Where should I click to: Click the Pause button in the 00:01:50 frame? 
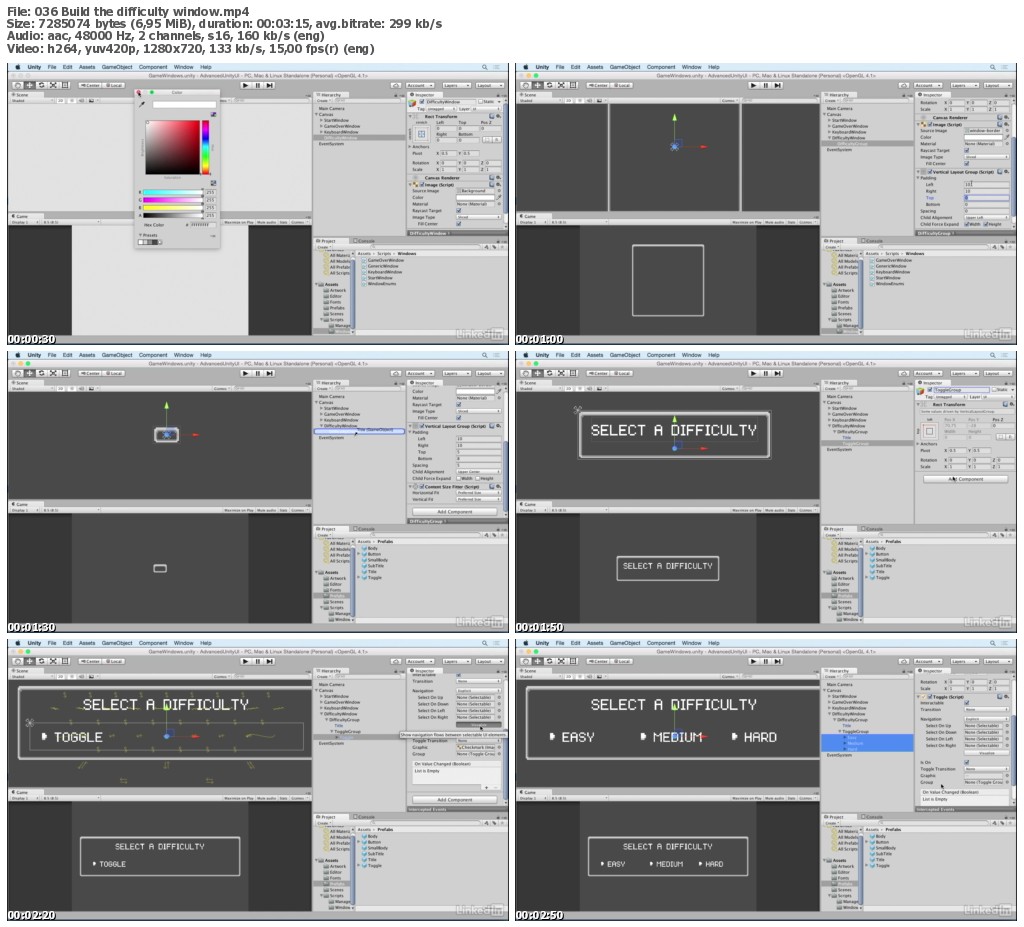click(765, 373)
